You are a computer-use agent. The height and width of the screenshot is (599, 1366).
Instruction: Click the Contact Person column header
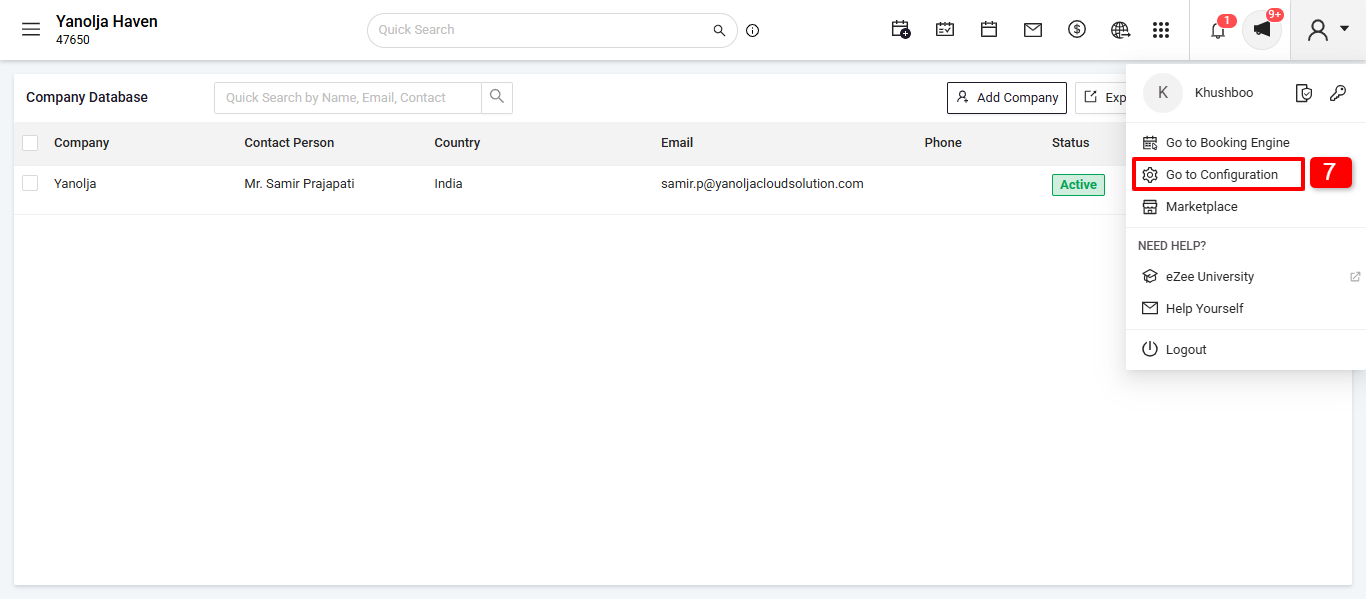coord(289,143)
